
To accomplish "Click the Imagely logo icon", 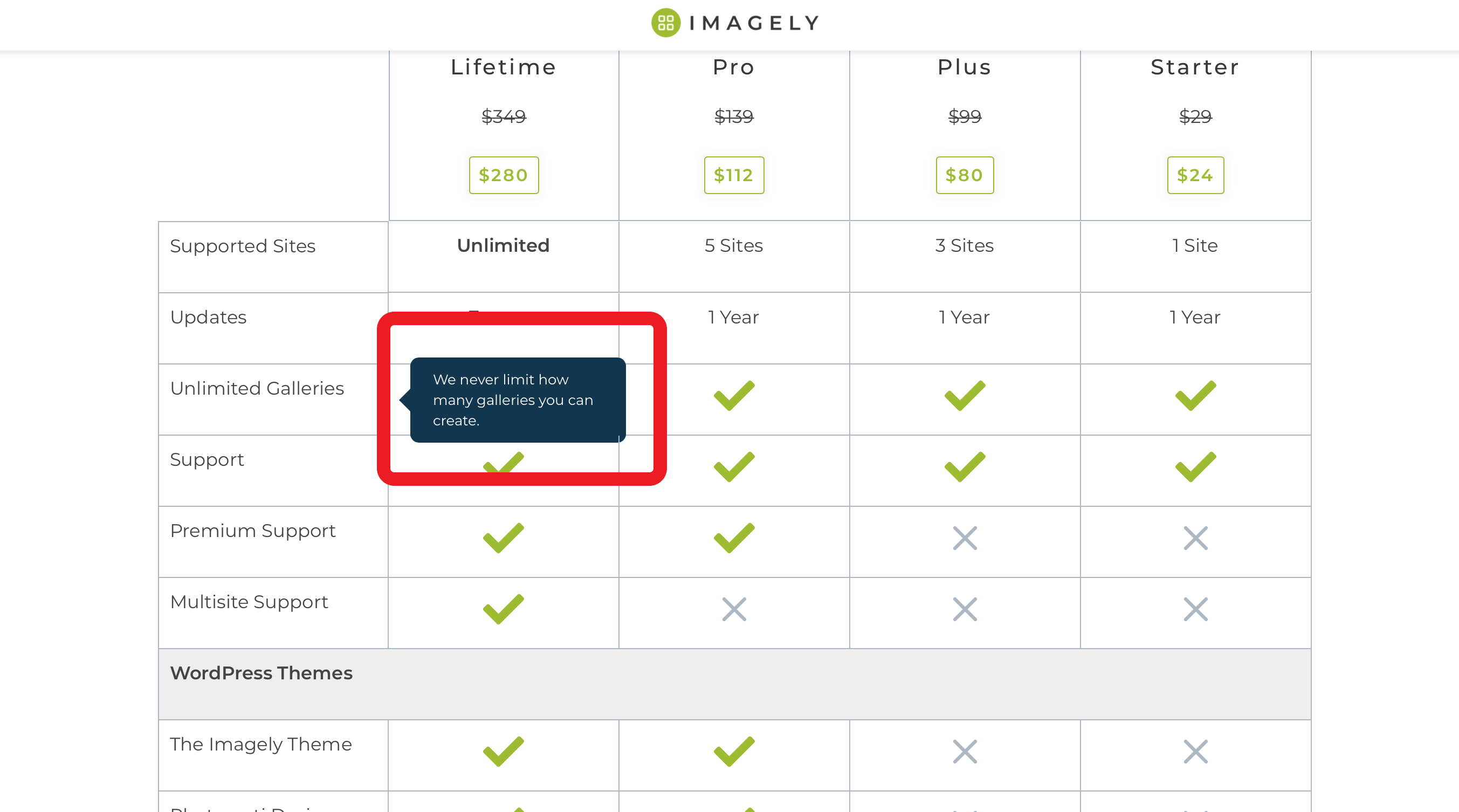I will coord(665,23).
